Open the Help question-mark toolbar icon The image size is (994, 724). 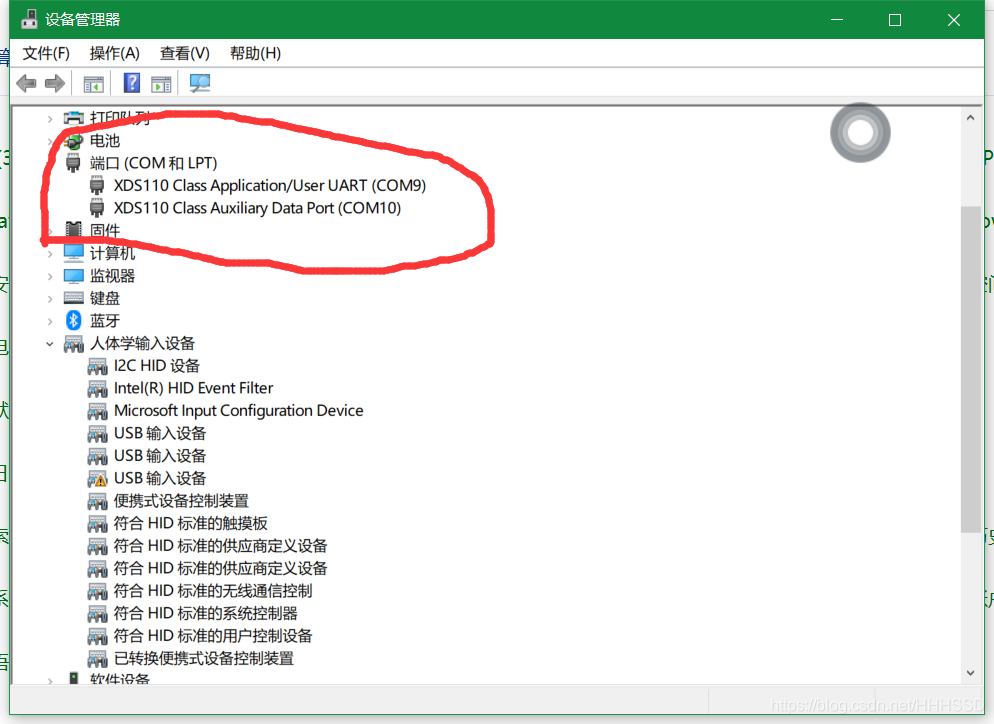point(131,83)
